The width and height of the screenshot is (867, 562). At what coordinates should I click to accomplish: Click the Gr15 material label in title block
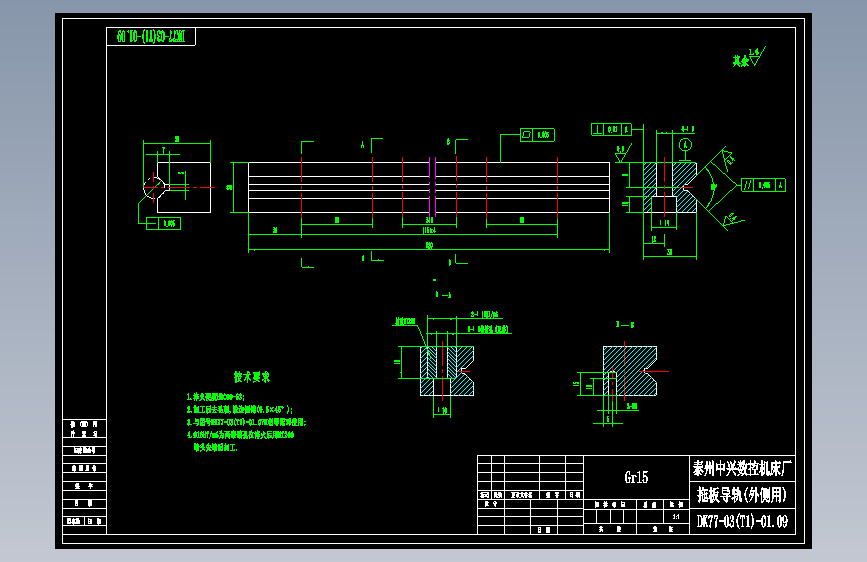coord(636,477)
